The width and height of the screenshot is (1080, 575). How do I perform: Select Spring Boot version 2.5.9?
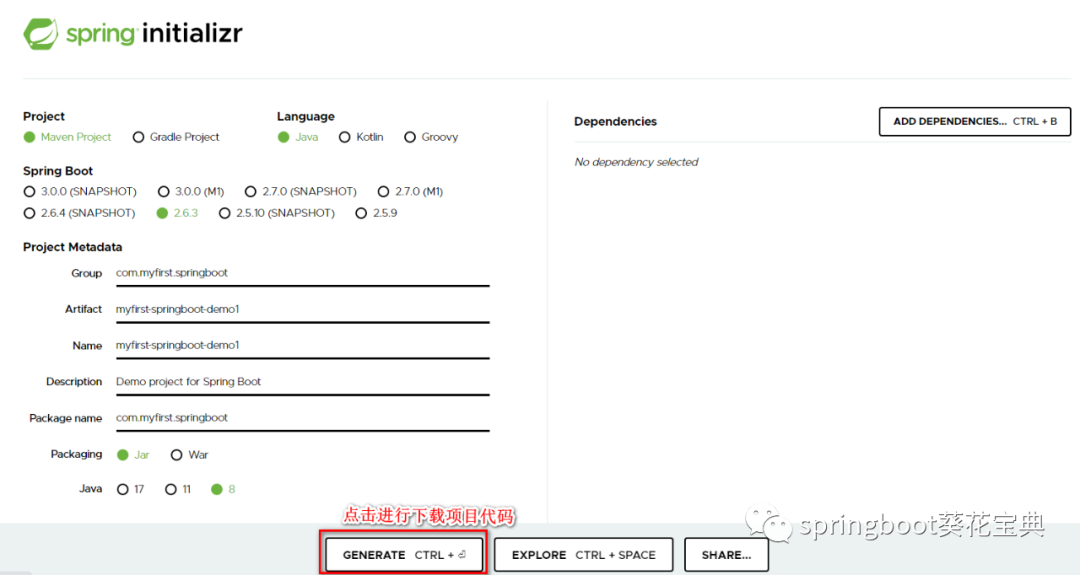[376, 213]
